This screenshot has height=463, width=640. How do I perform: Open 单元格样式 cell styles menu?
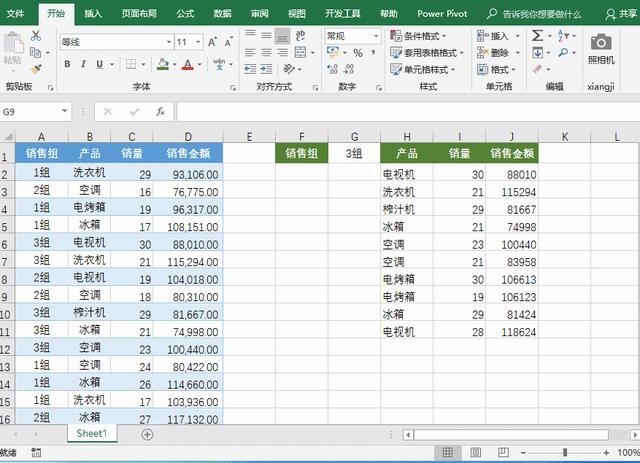pyautogui.click(x=422, y=69)
